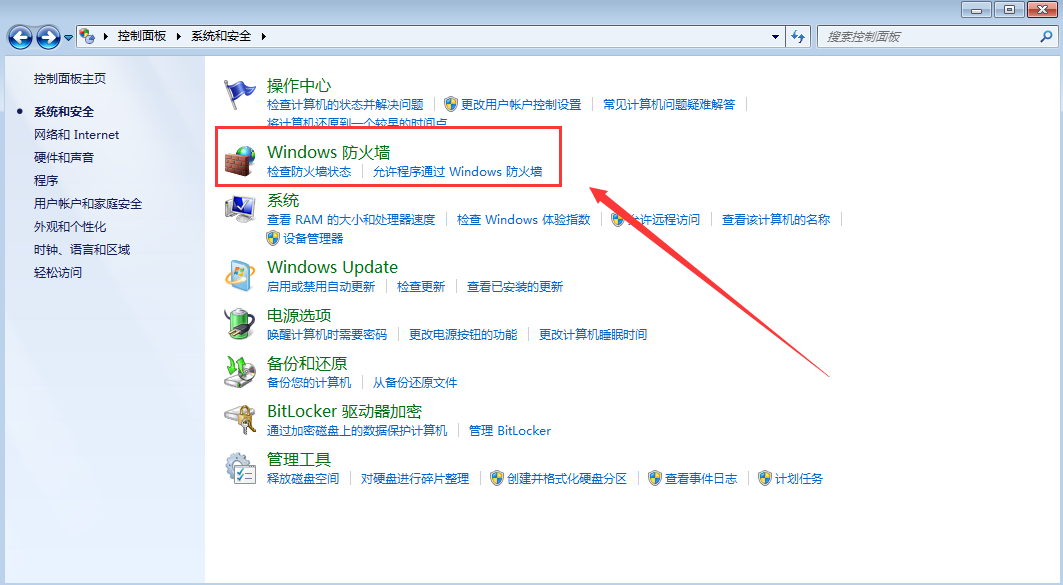Click 对硬盘进行碎片整理 link
Viewport: 1063px width, 585px height.
pyautogui.click(x=415, y=479)
